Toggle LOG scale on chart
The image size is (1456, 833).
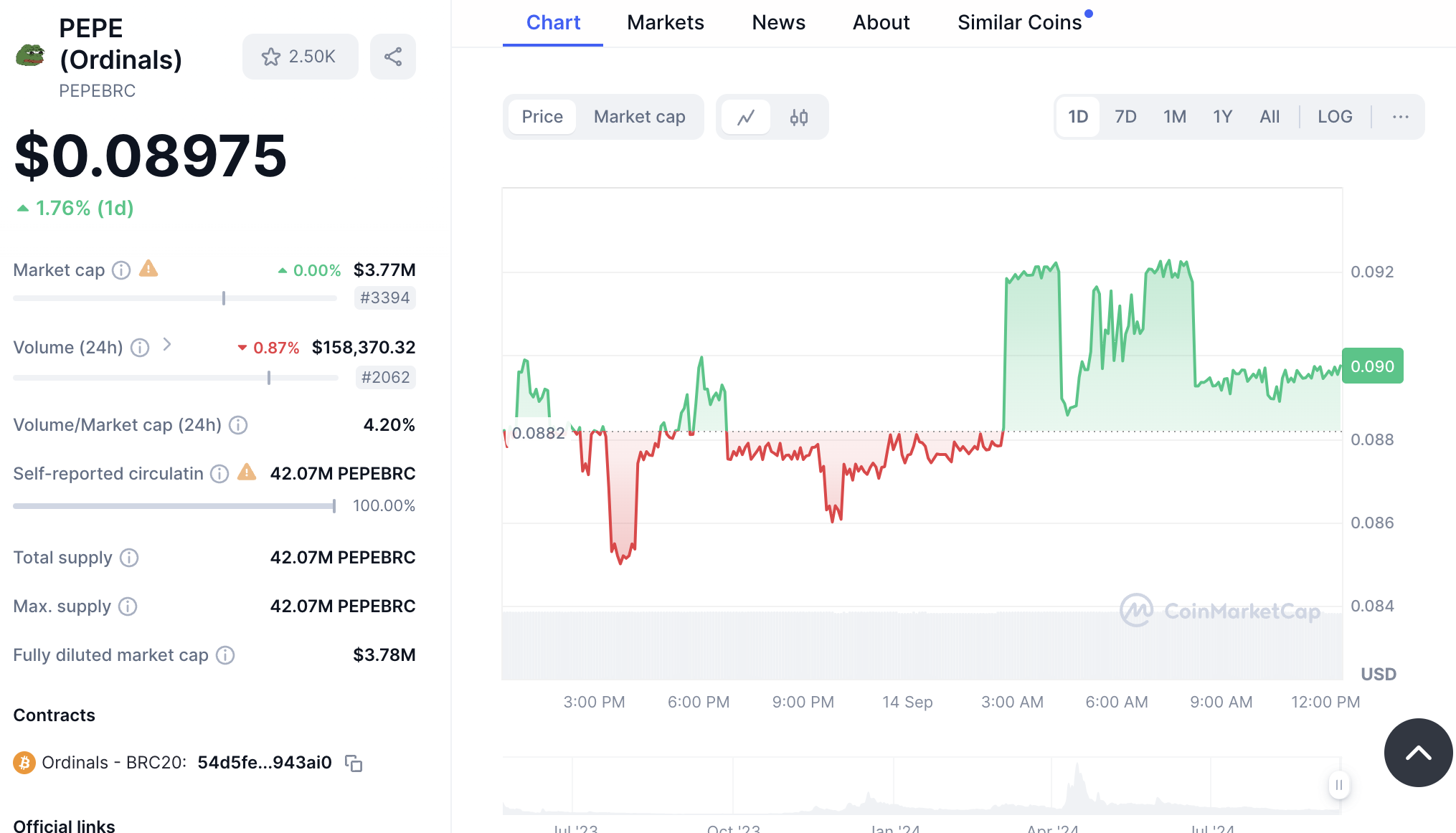click(1335, 117)
